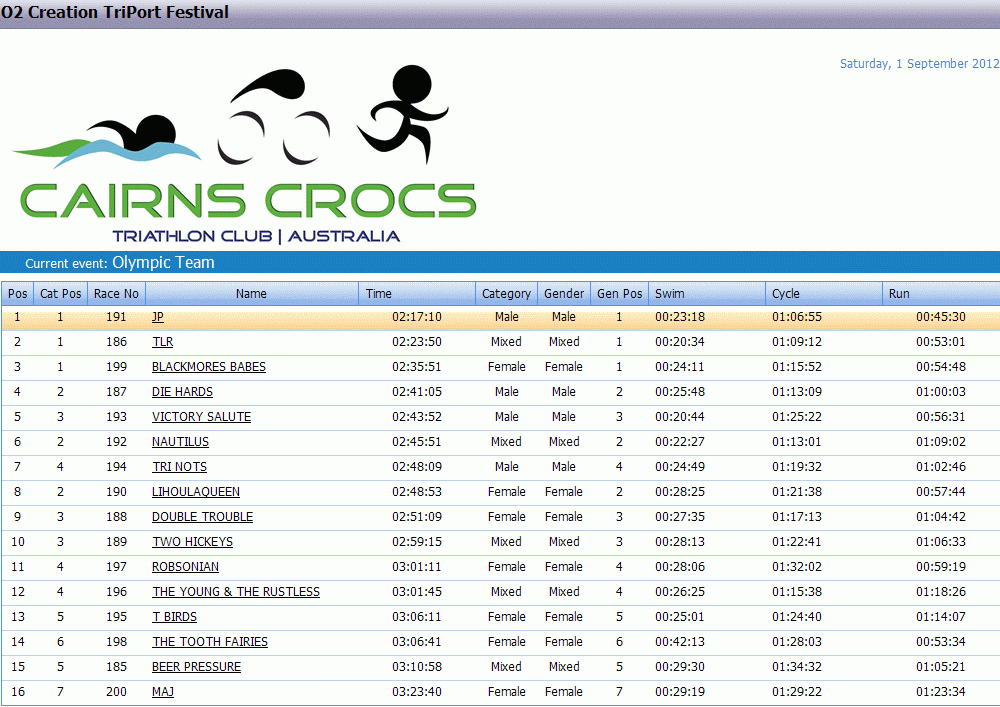Click MAJ's run time 01:23:34
Viewport: 1000px width, 707px height.
point(941,692)
